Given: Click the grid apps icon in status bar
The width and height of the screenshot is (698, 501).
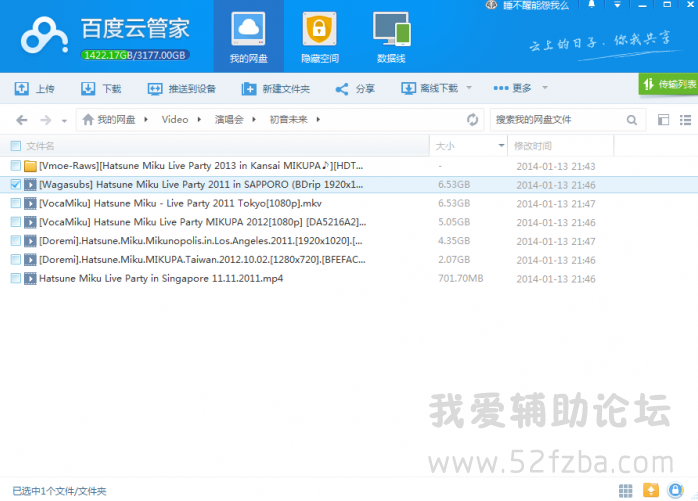Looking at the screenshot, I should pyautogui.click(x=625, y=491).
